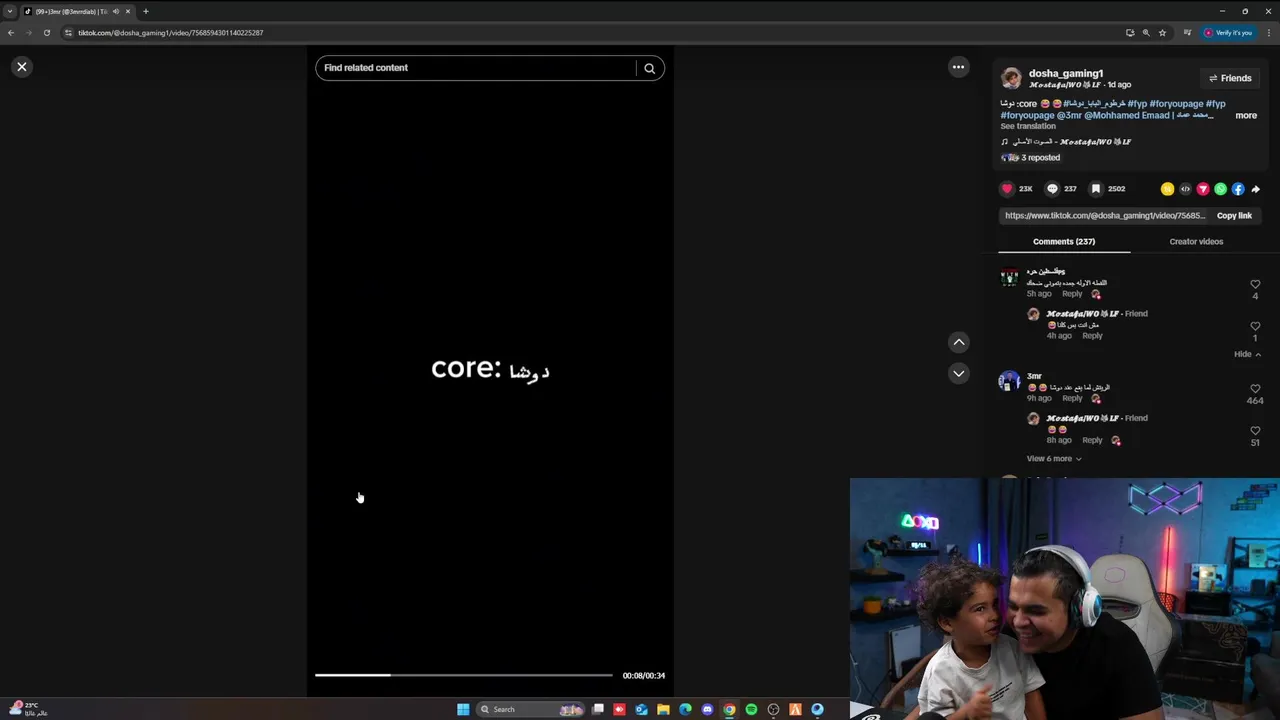Like the 4h ago reply comment
The width and height of the screenshot is (1280, 720).
1255,326
